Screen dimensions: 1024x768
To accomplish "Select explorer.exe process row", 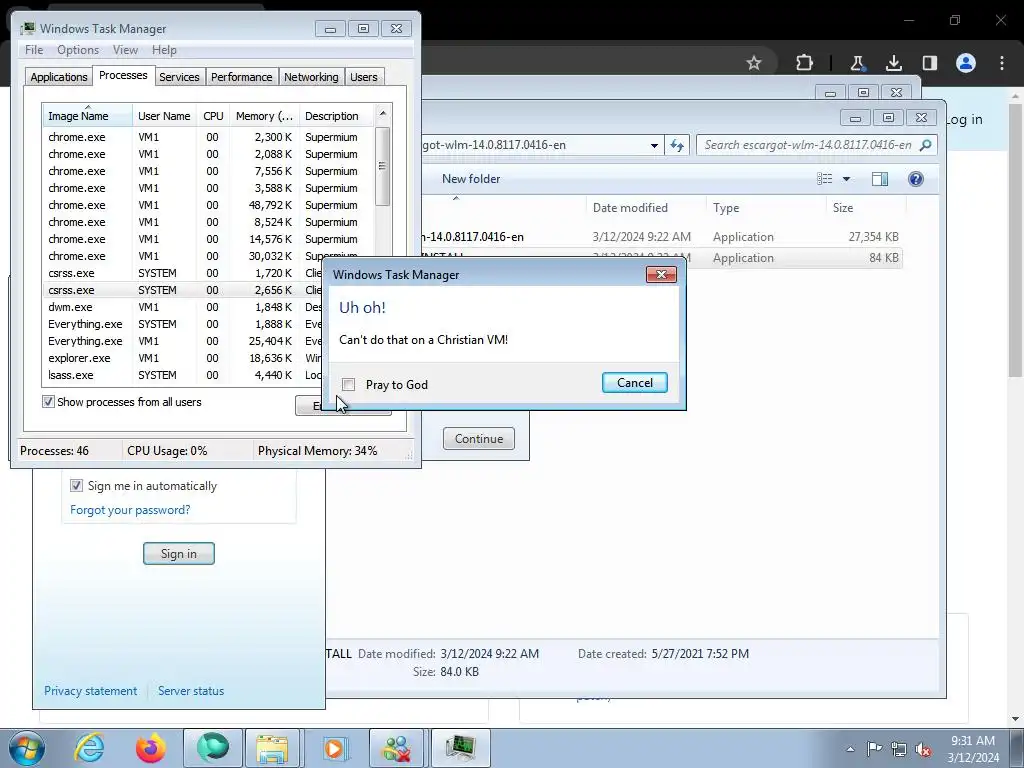I will pos(183,358).
